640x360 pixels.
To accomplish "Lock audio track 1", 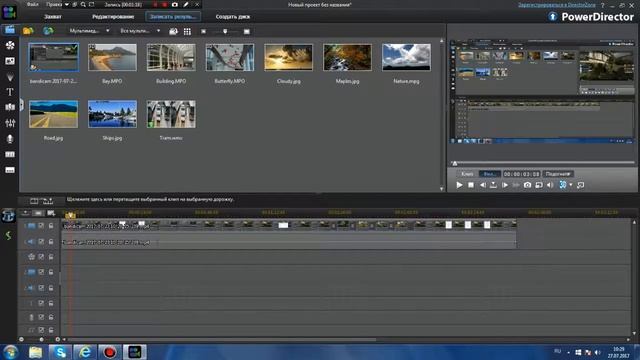I will click(51, 242).
